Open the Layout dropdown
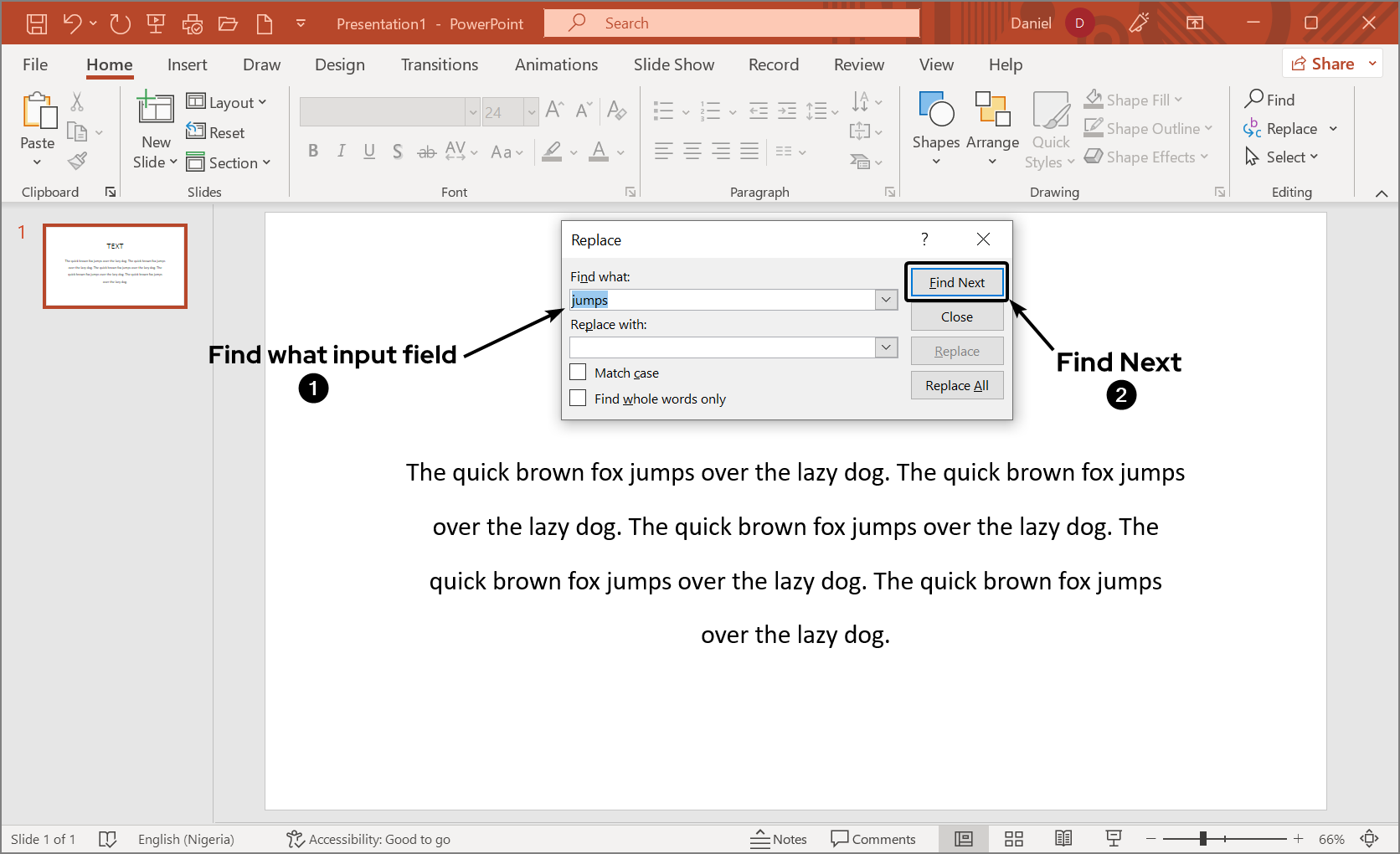1400x854 pixels. (227, 102)
